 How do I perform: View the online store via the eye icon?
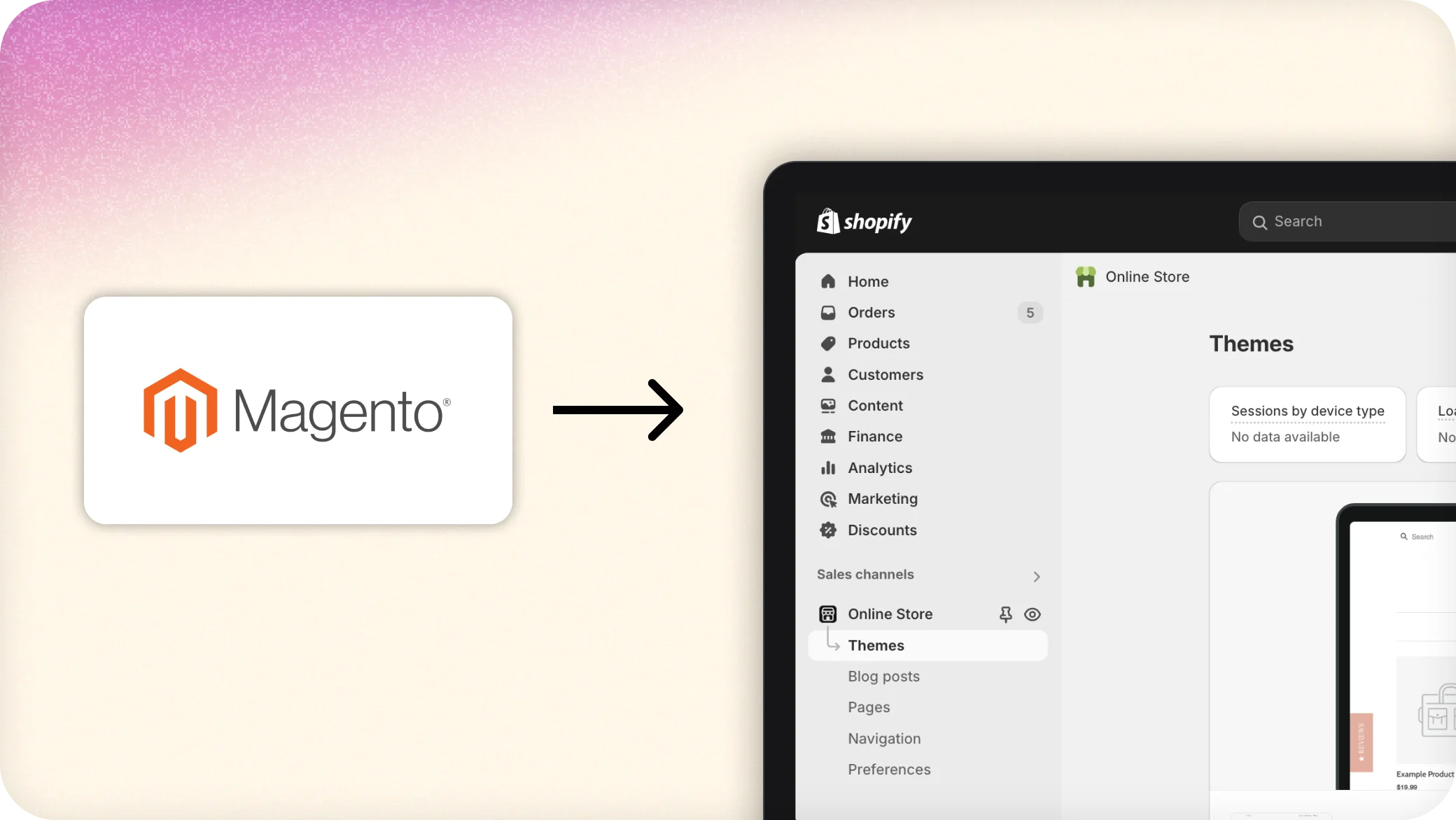[x=1032, y=614]
